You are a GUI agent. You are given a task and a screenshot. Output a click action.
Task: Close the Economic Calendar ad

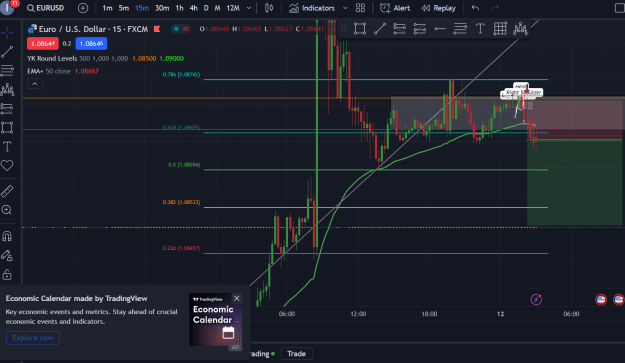237,298
